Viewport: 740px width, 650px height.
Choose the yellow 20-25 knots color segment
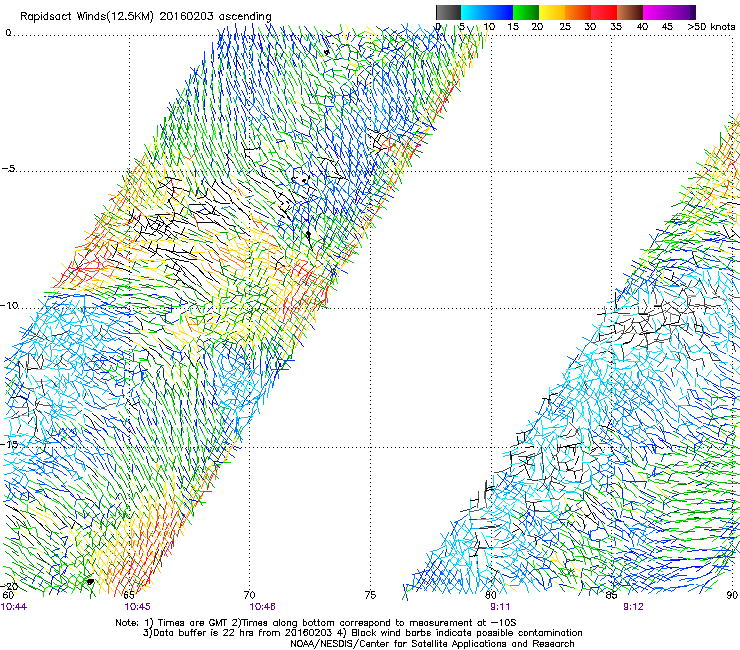(552, 12)
